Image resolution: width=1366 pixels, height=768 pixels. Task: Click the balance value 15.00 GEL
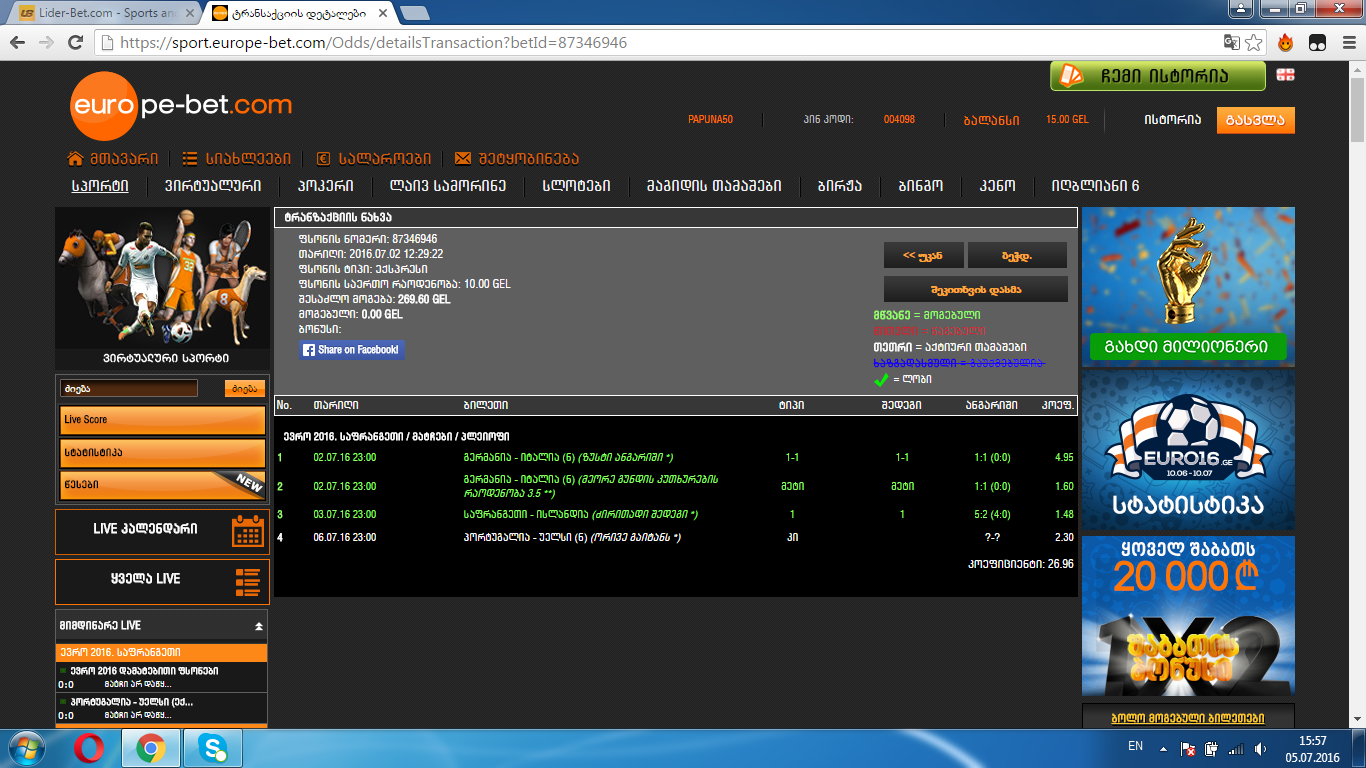point(1067,120)
